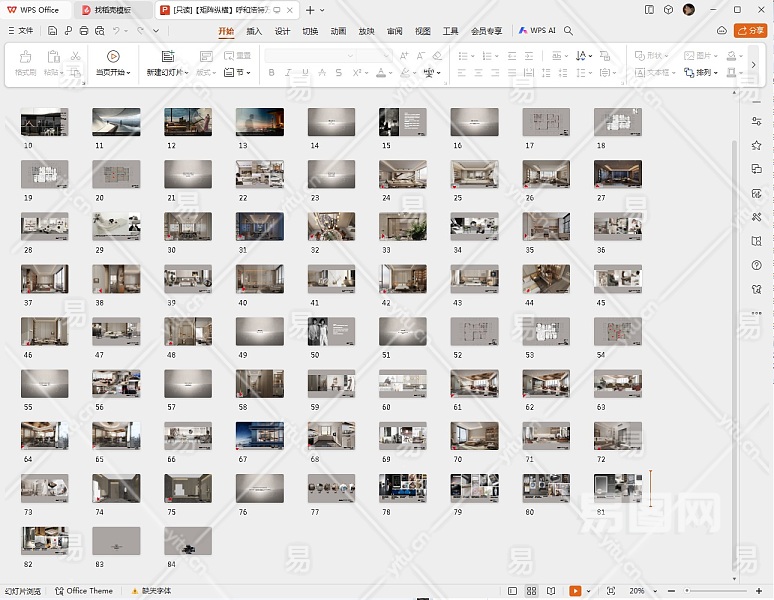Switch to the 插入 ribbon tab
Viewport: 774px width, 600px height.
pyautogui.click(x=254, y=31)
